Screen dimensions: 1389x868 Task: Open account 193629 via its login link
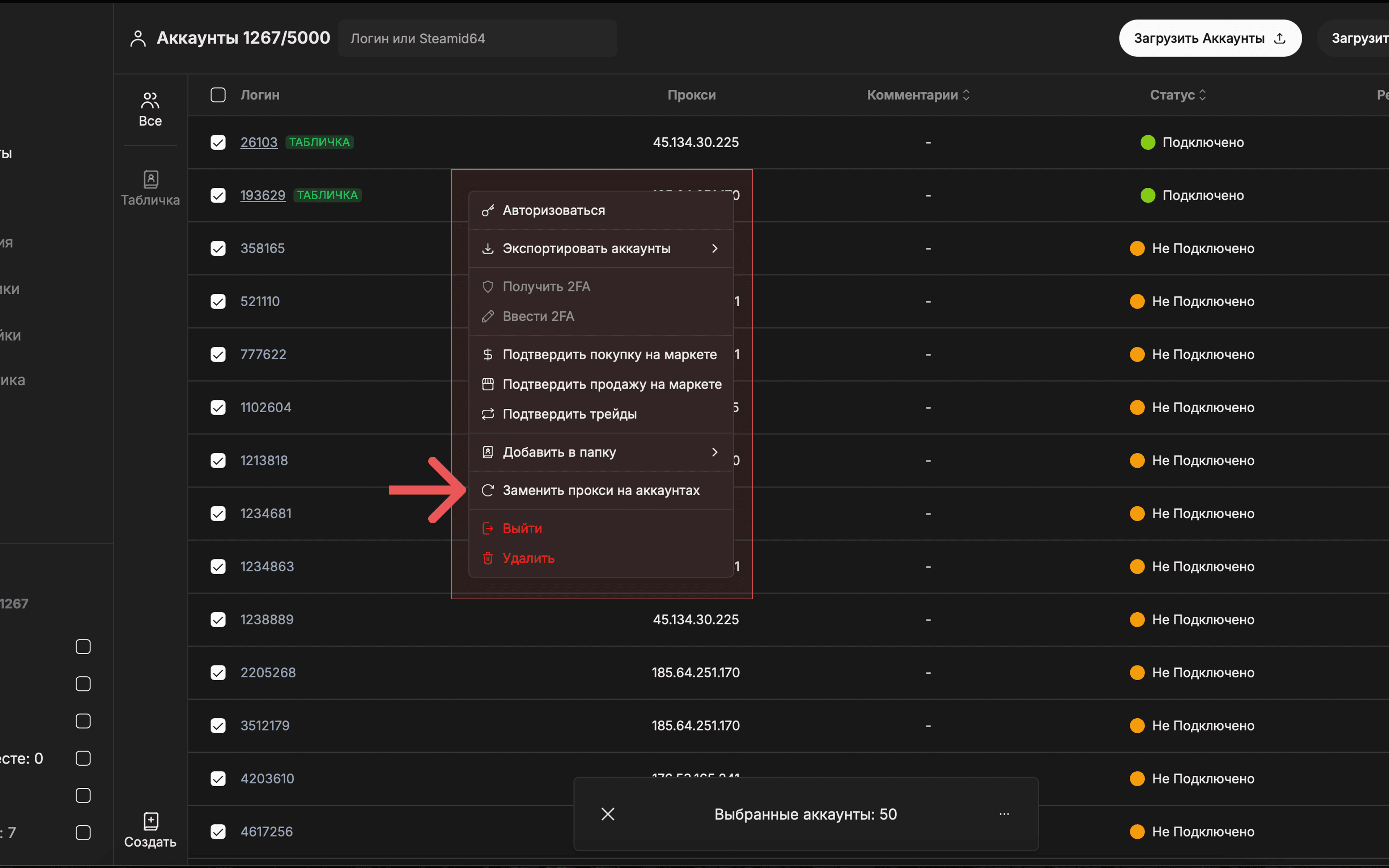(263, 195)
